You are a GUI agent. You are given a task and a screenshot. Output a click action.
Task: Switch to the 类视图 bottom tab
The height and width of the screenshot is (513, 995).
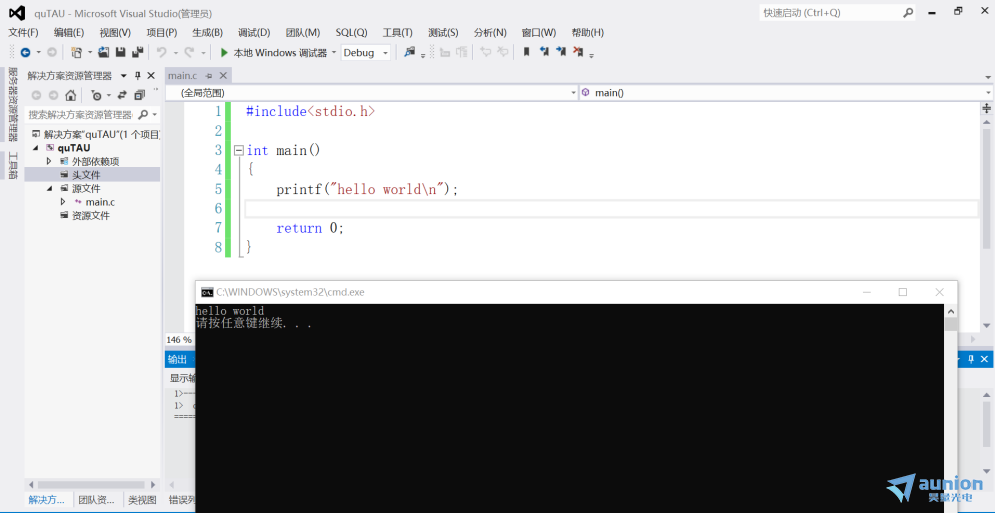[142, 500]
